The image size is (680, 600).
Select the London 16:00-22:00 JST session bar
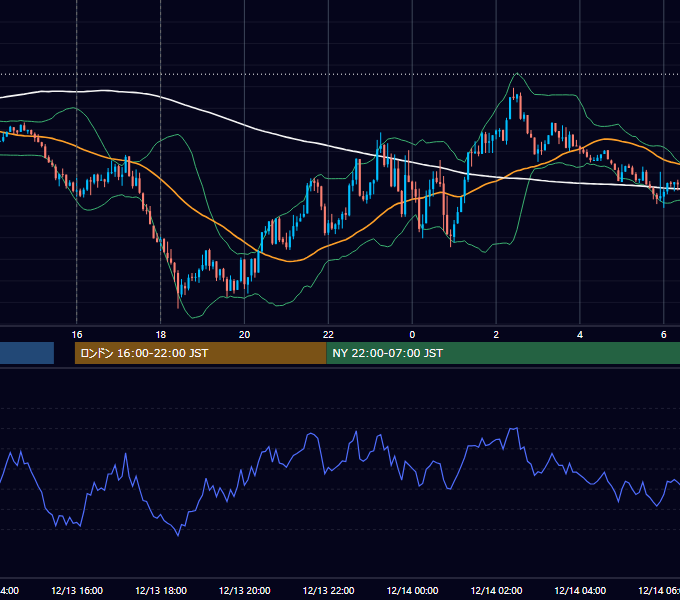200,353
